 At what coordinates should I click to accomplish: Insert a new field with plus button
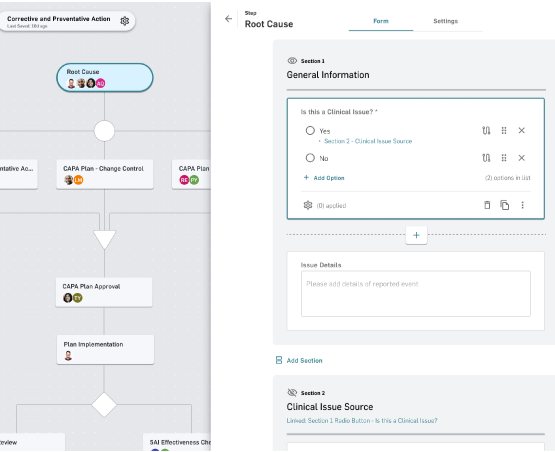(x=416, y=235)
